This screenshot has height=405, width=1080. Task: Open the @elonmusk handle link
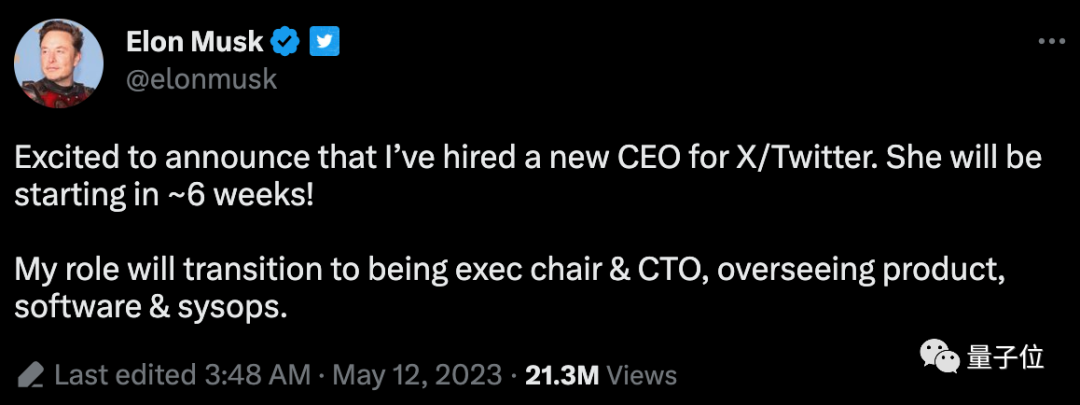(201, 79)
